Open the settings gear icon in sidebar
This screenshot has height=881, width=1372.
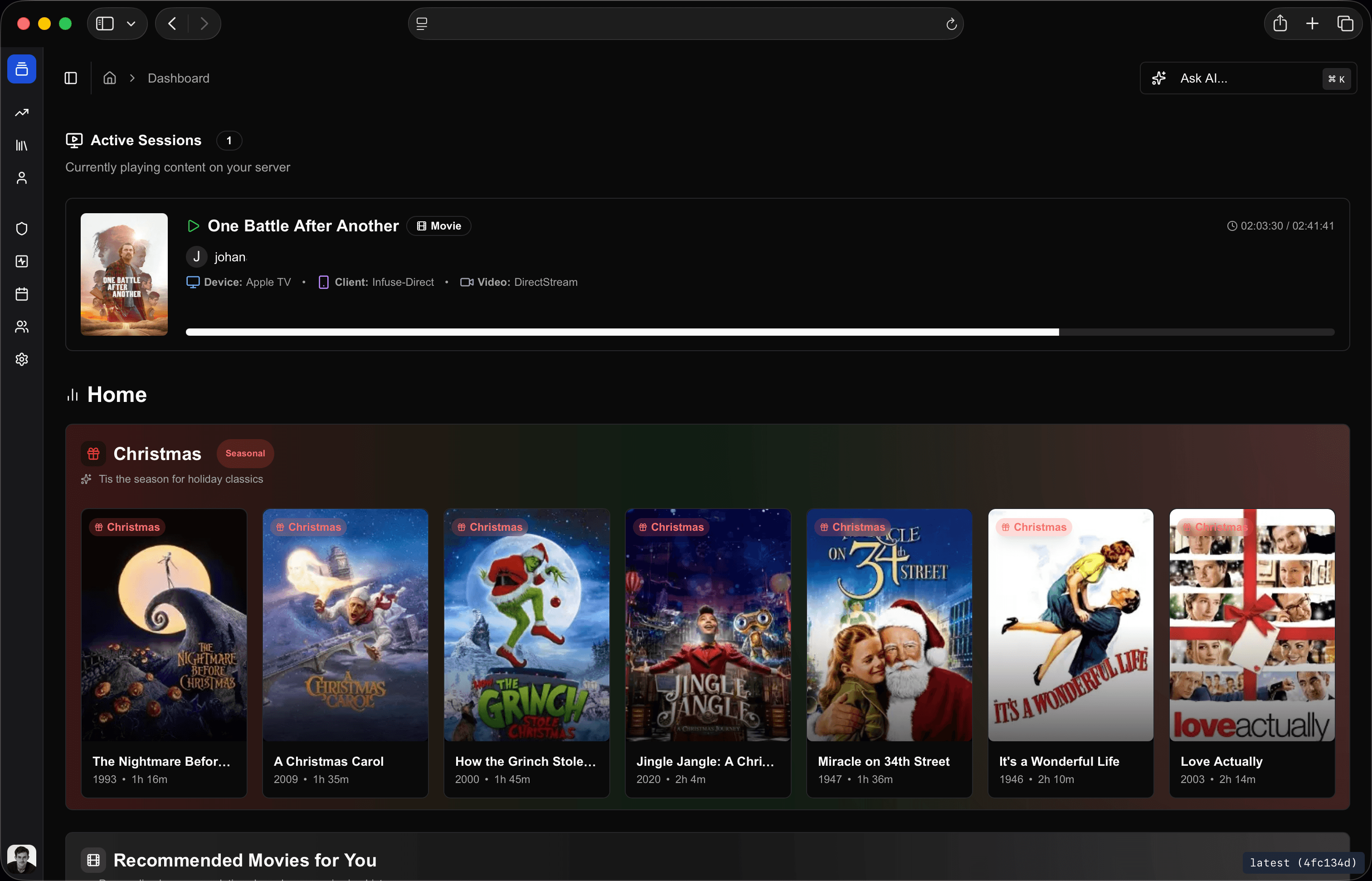pos(22,359)
